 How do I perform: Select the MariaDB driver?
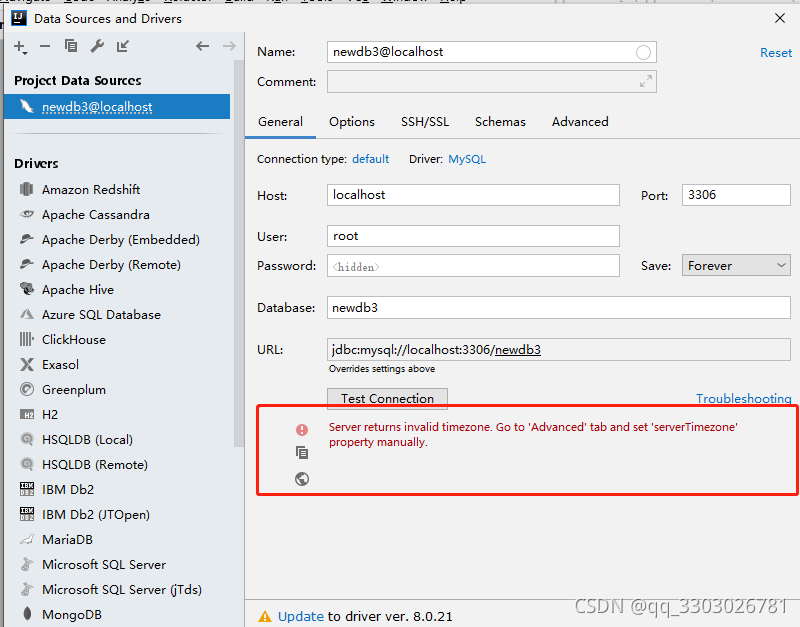click(67, 539)
